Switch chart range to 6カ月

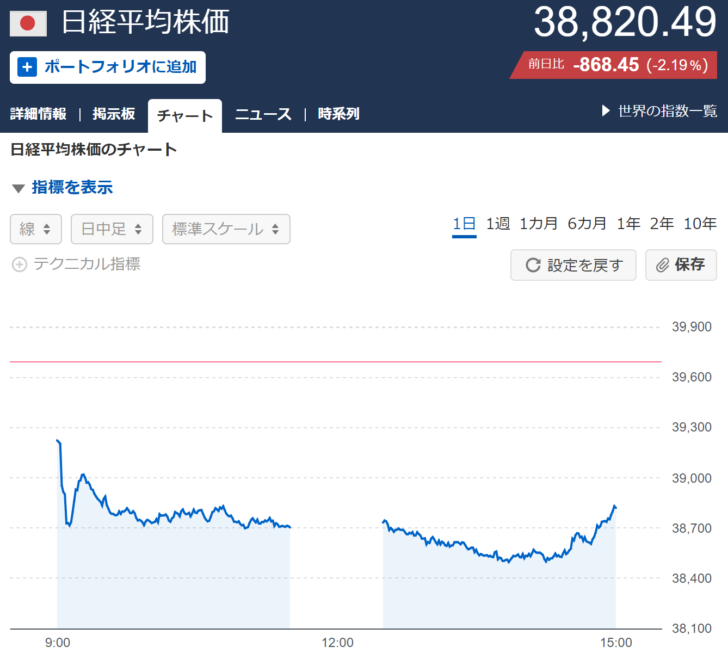587,224
